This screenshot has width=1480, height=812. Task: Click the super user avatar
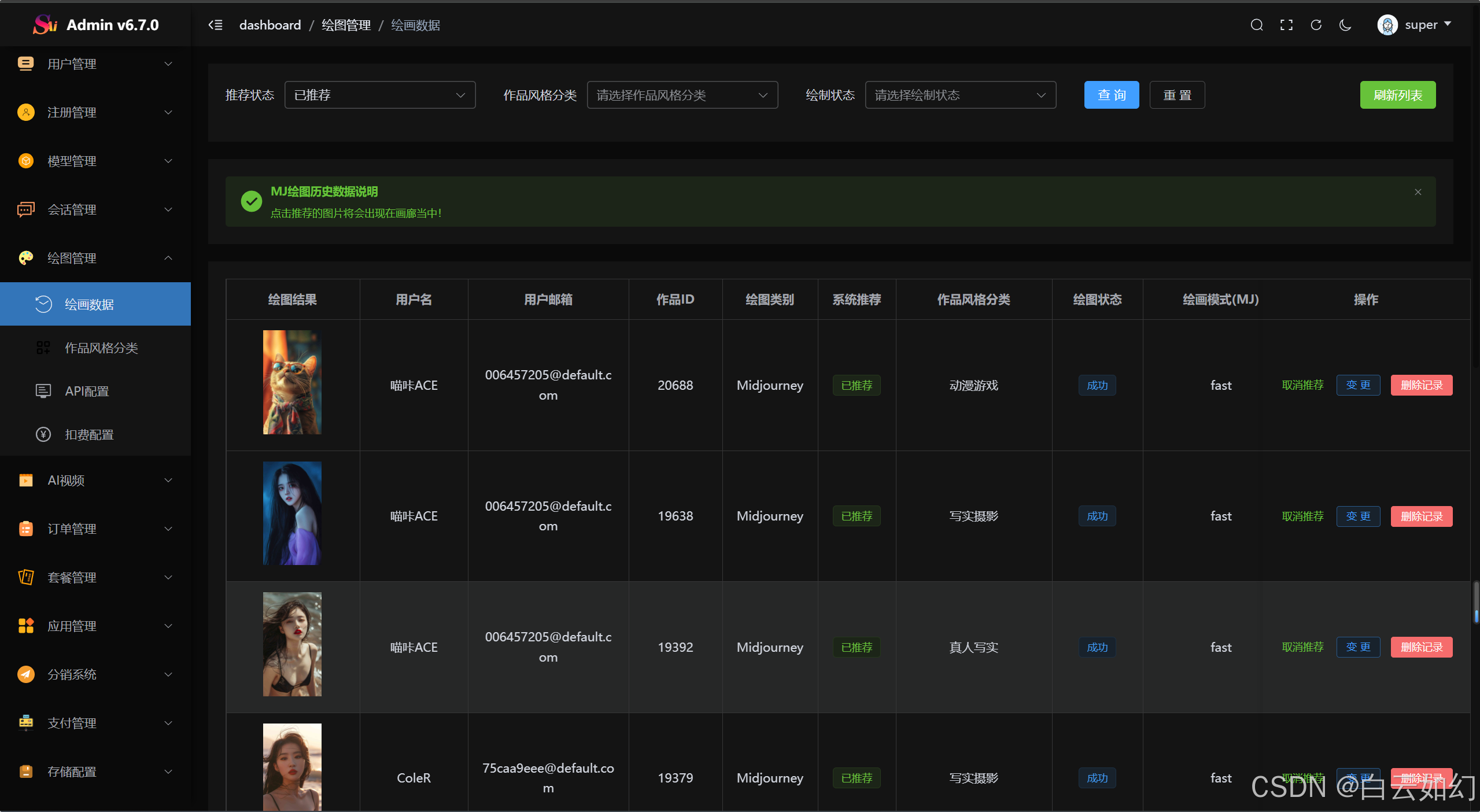click(1387, 25)
